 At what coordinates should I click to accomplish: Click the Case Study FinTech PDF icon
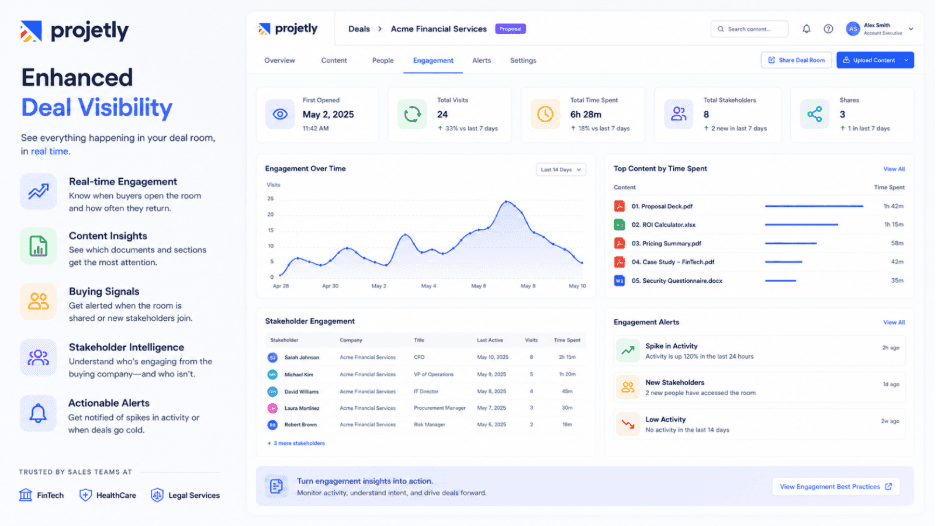point(620,262)
